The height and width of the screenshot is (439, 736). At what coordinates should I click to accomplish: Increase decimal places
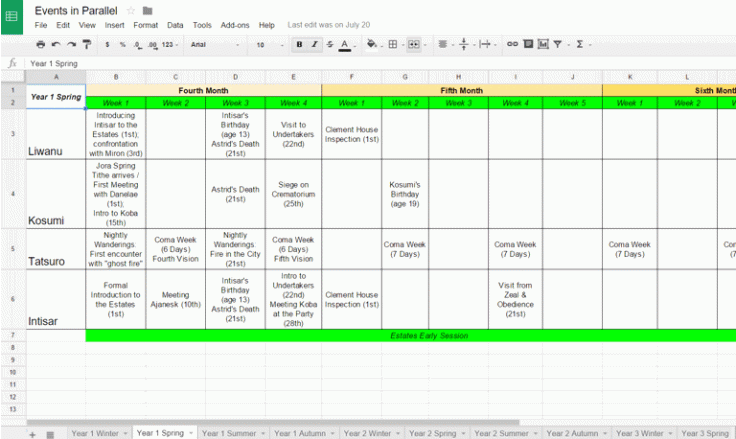click(x=153, y=45)
